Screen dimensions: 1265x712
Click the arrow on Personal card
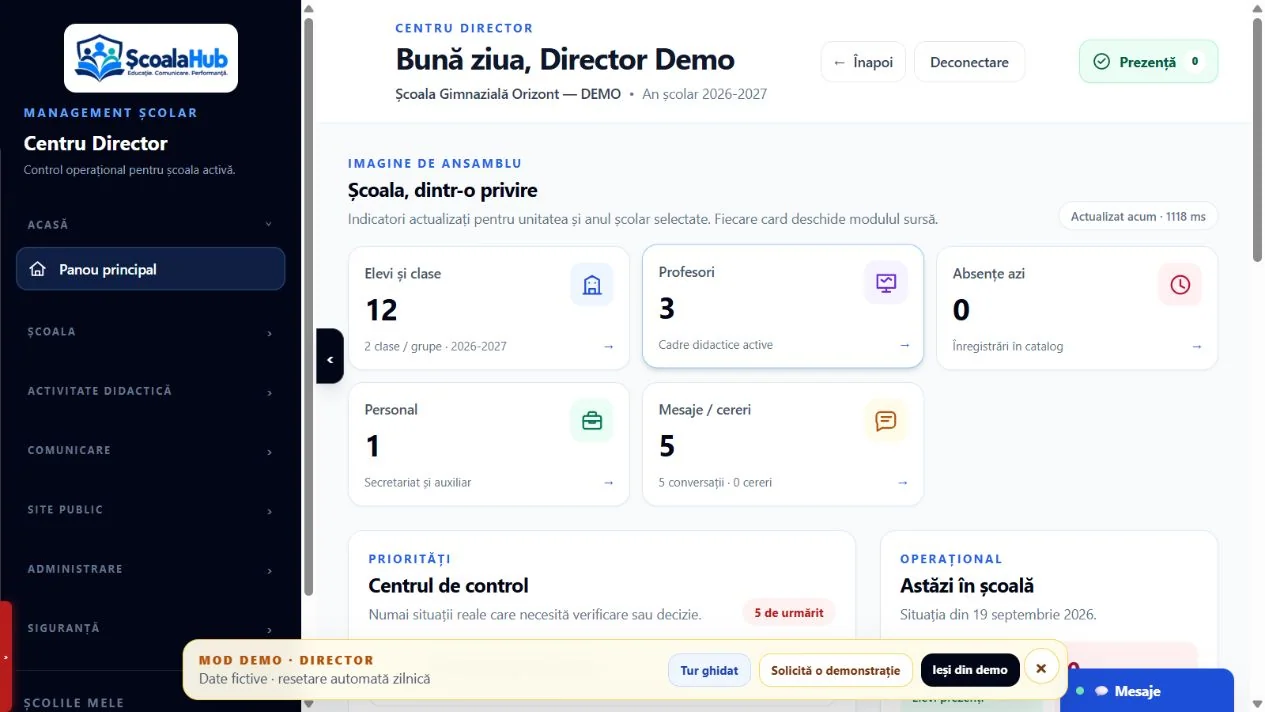coord(608,482)
